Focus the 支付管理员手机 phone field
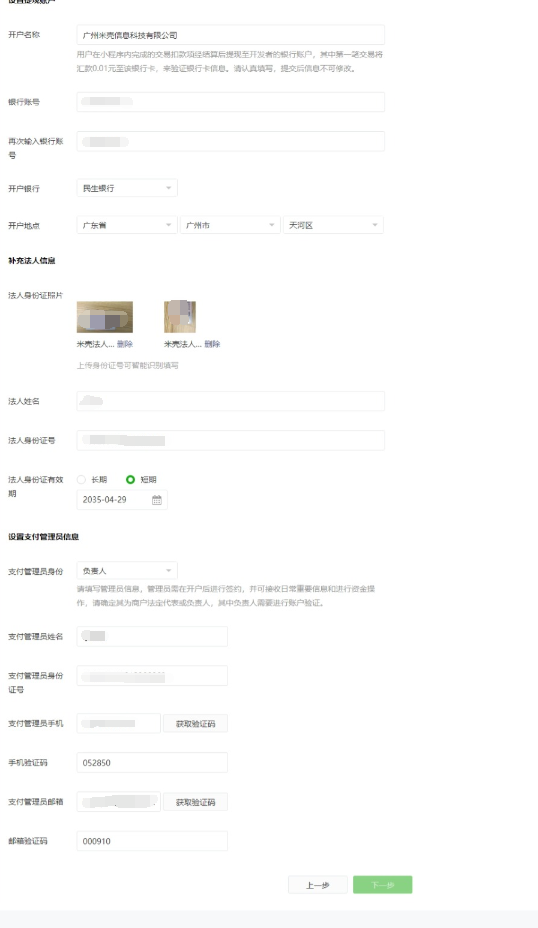538x928 pixels. coord(118,723)
